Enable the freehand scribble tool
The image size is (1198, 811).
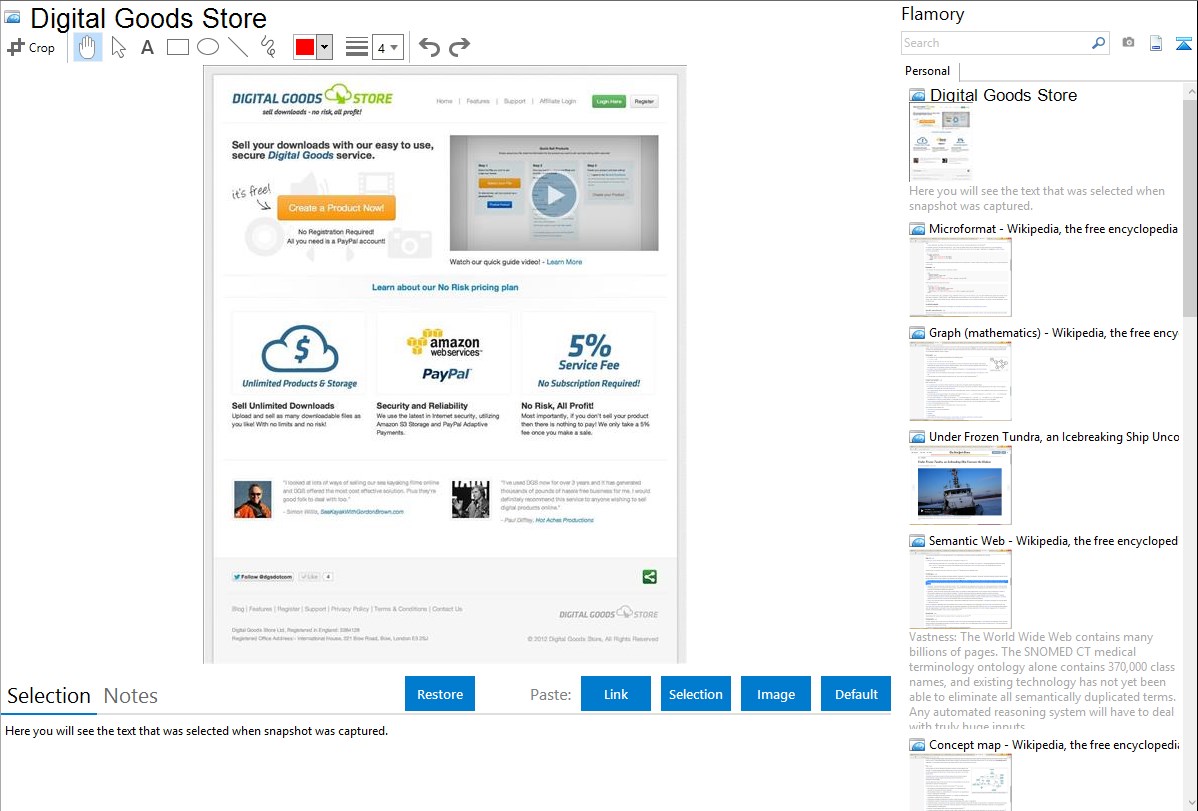pos(267,47)
